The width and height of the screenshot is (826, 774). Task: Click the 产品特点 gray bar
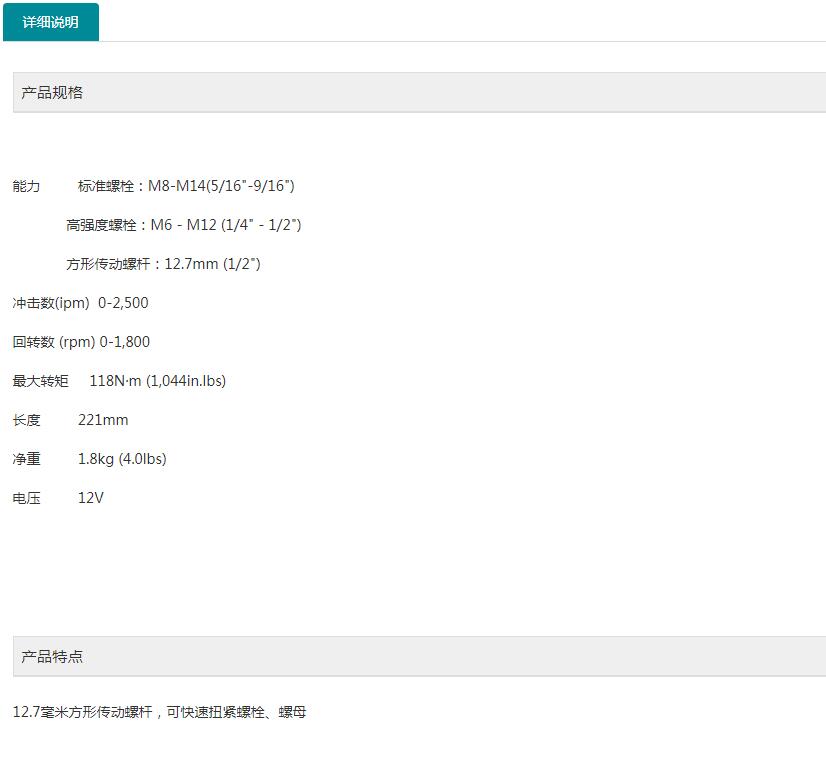400,656
